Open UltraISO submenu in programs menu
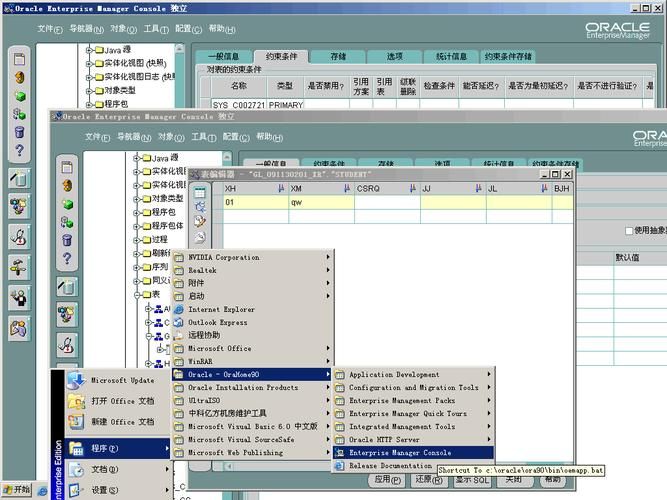This screenshot has width=667, height=500. (x=253, y=400)
